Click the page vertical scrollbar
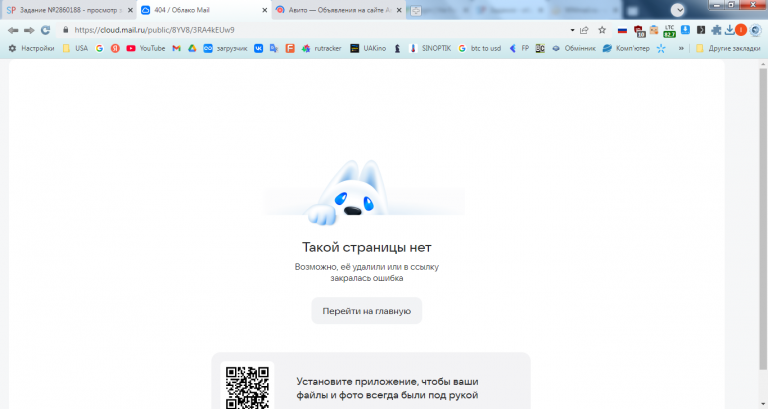Screen dimensions: 768x409 (x=763, y=218)
